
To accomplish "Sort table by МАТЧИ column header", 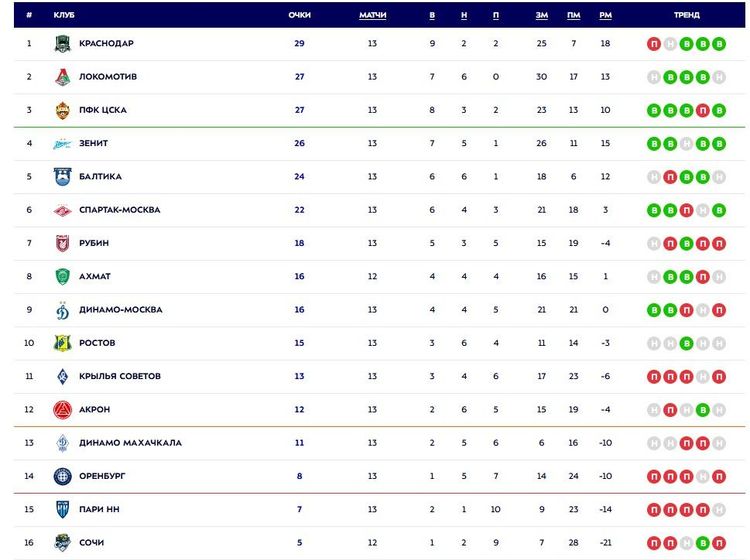I will click(x=372, y=15).
